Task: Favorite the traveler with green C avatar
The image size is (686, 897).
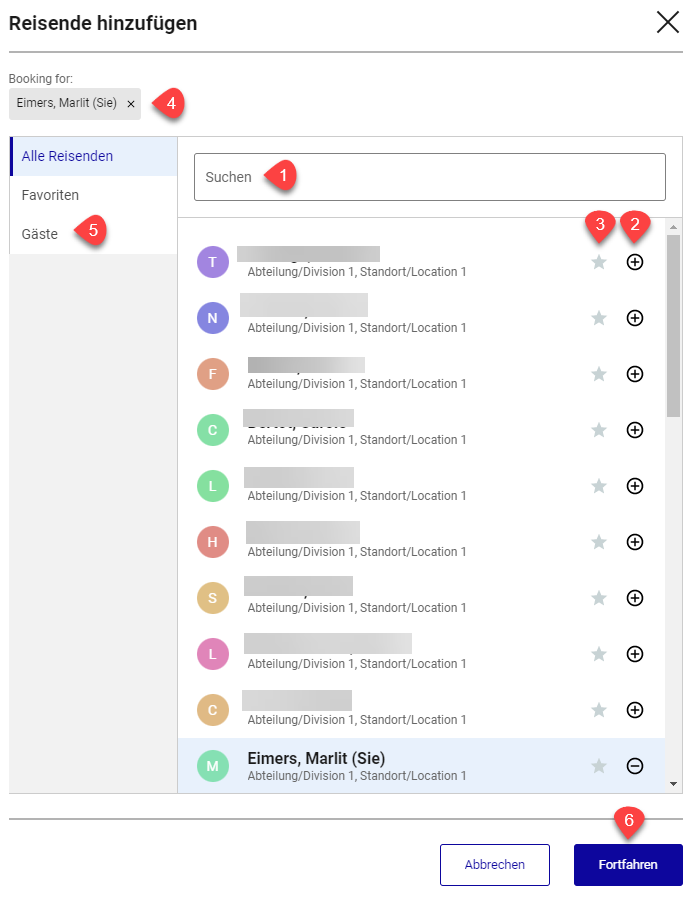Action: (x=598, y=430)
